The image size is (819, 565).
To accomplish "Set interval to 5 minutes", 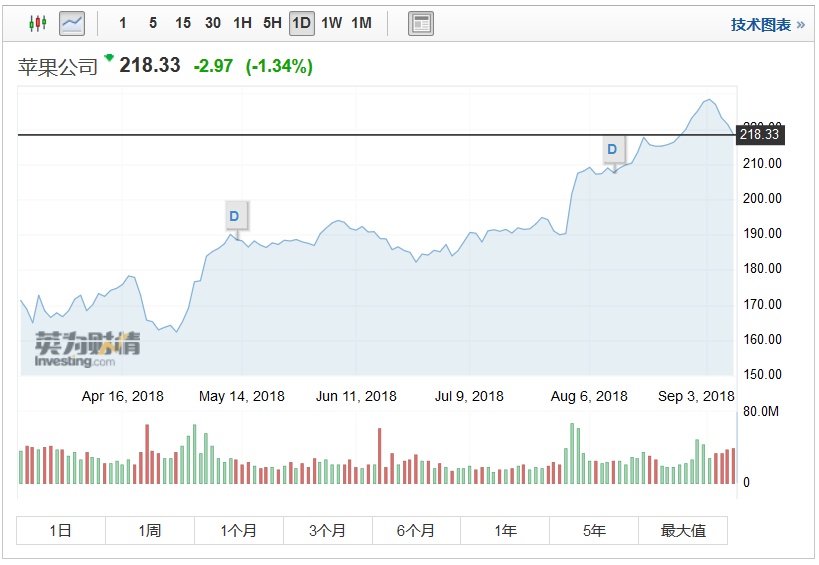I will click(x=153, y=23).
